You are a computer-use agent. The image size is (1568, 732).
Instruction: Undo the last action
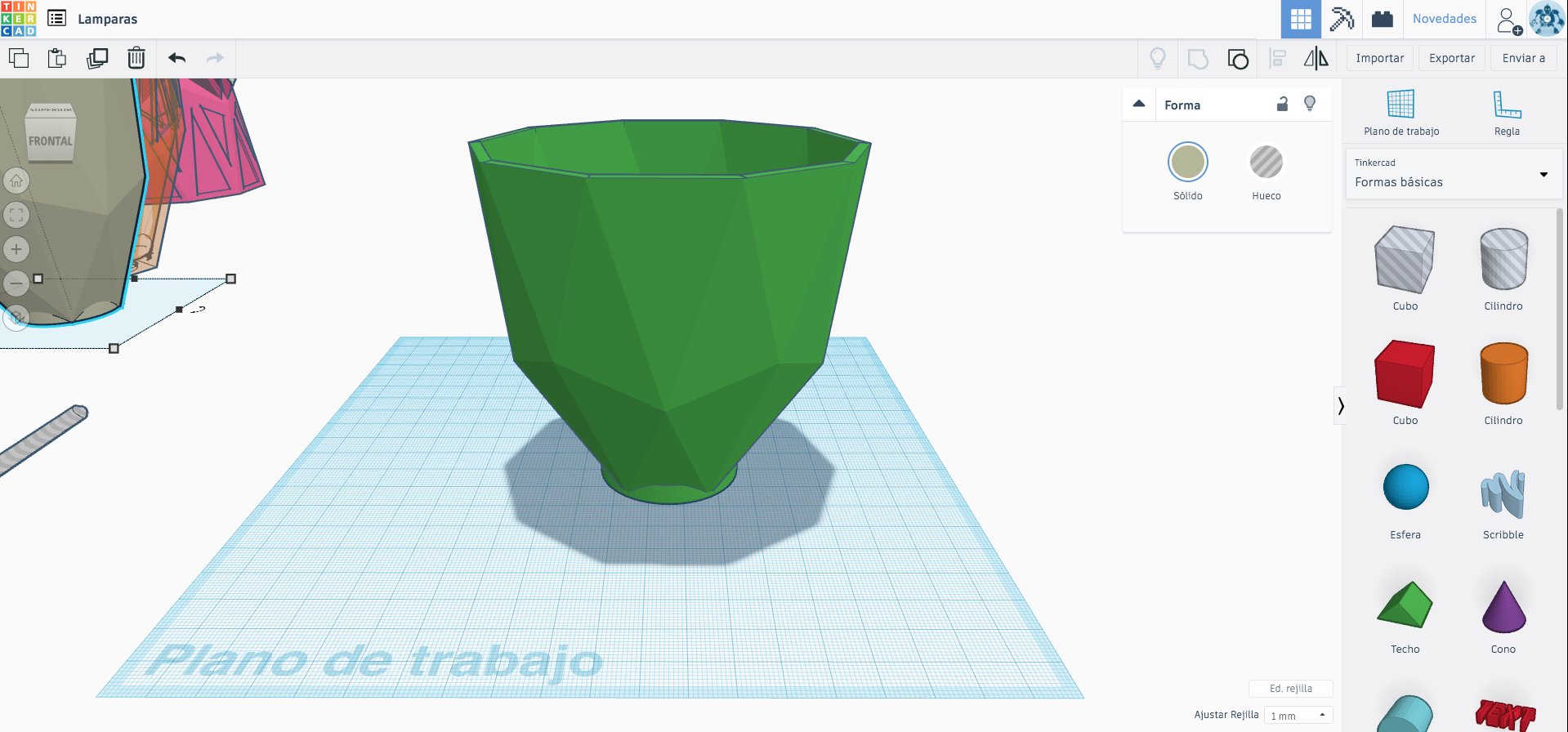pos(176,58)
